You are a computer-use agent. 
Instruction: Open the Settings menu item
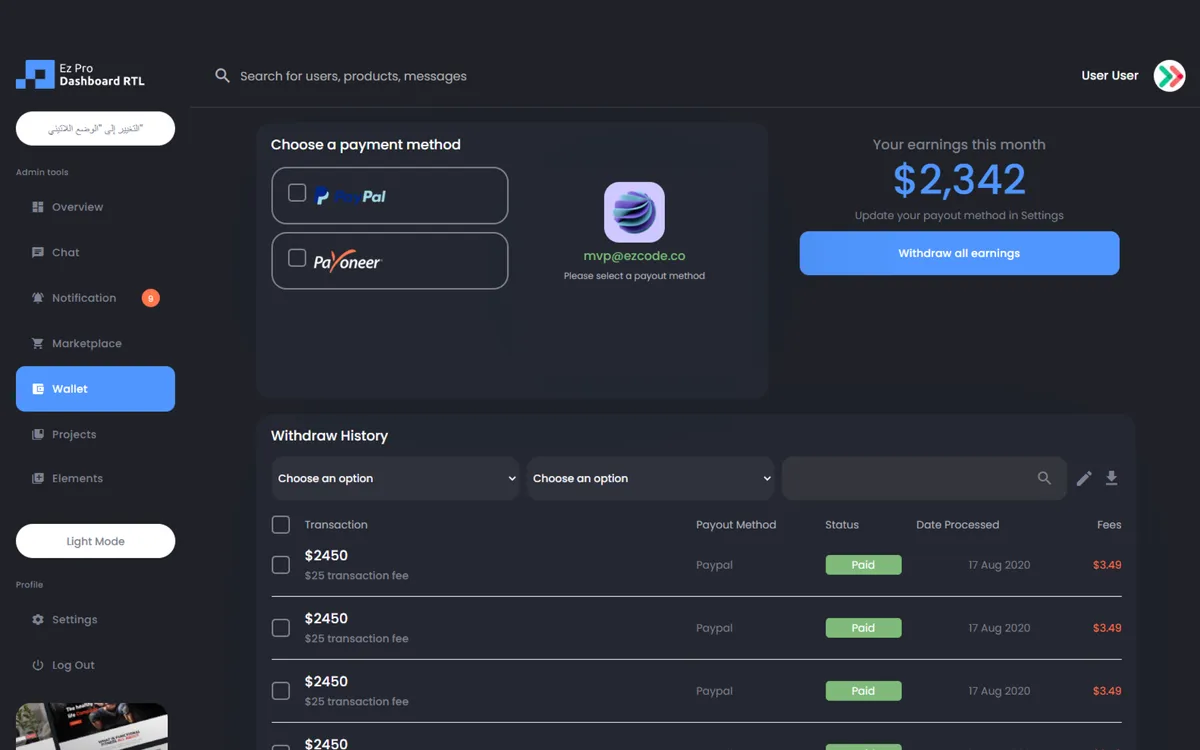coord(95,620)
